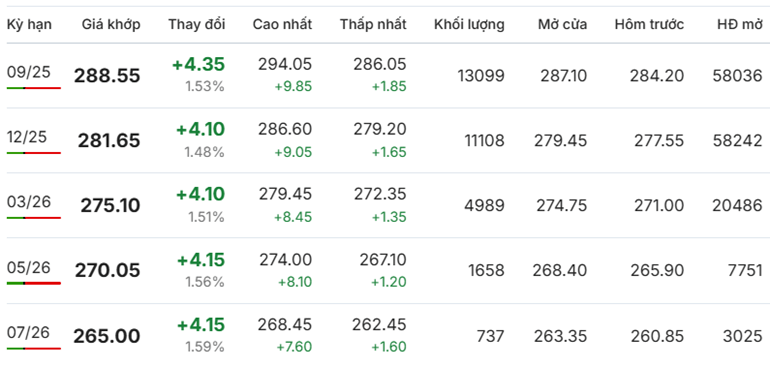Sort by the Giá khớp column header
The width and height of the screenshot is (770, 367).
coord(111,25)
